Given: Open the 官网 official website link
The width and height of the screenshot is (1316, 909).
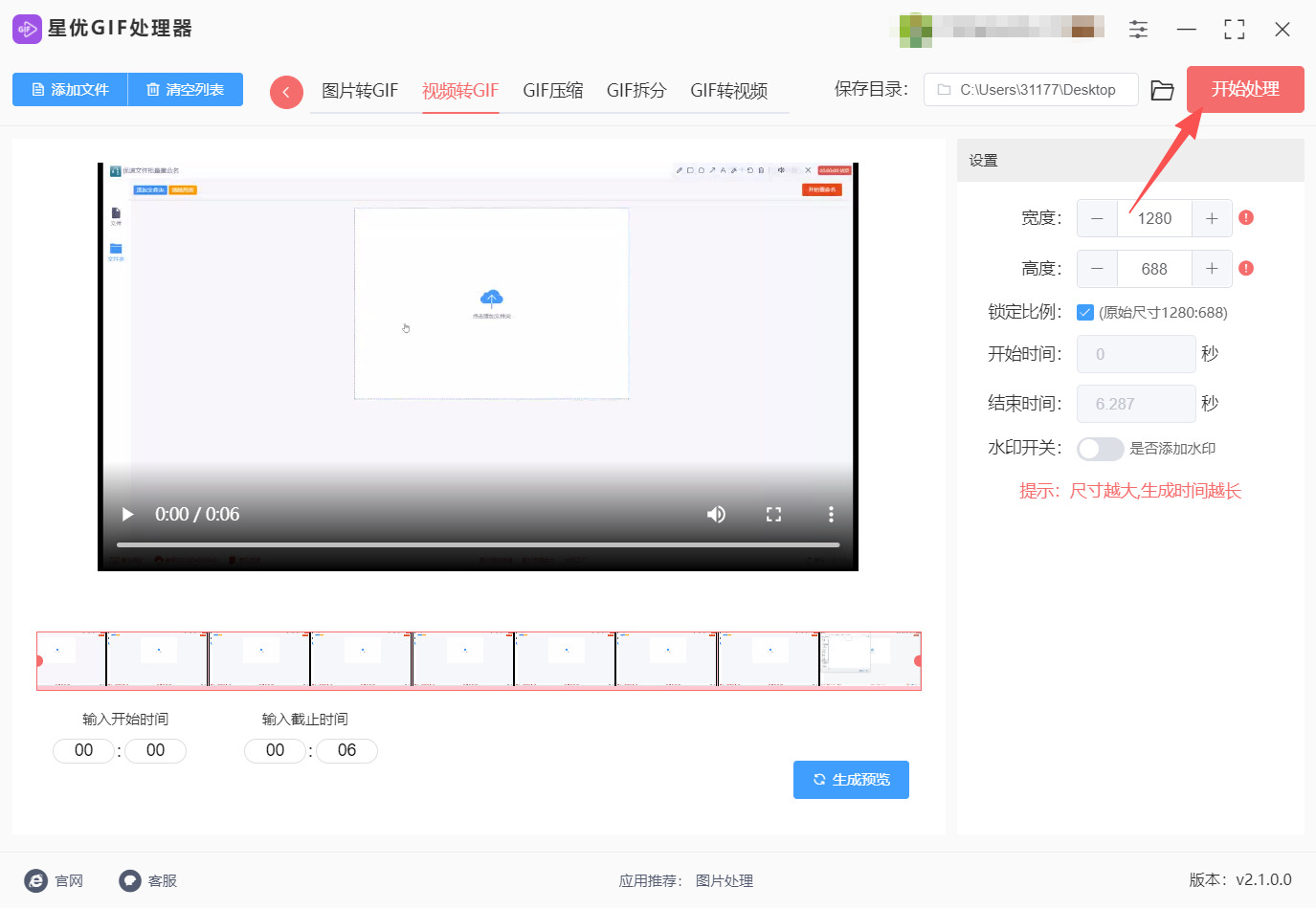Looking at the screenshot, I should (x=55, y=881).
